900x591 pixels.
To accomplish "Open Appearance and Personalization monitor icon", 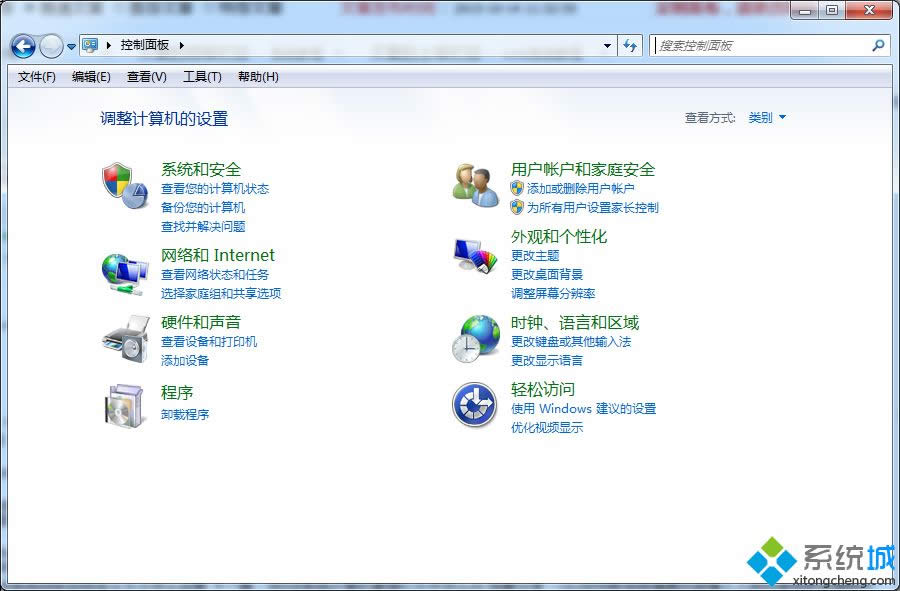I will 475,257.
